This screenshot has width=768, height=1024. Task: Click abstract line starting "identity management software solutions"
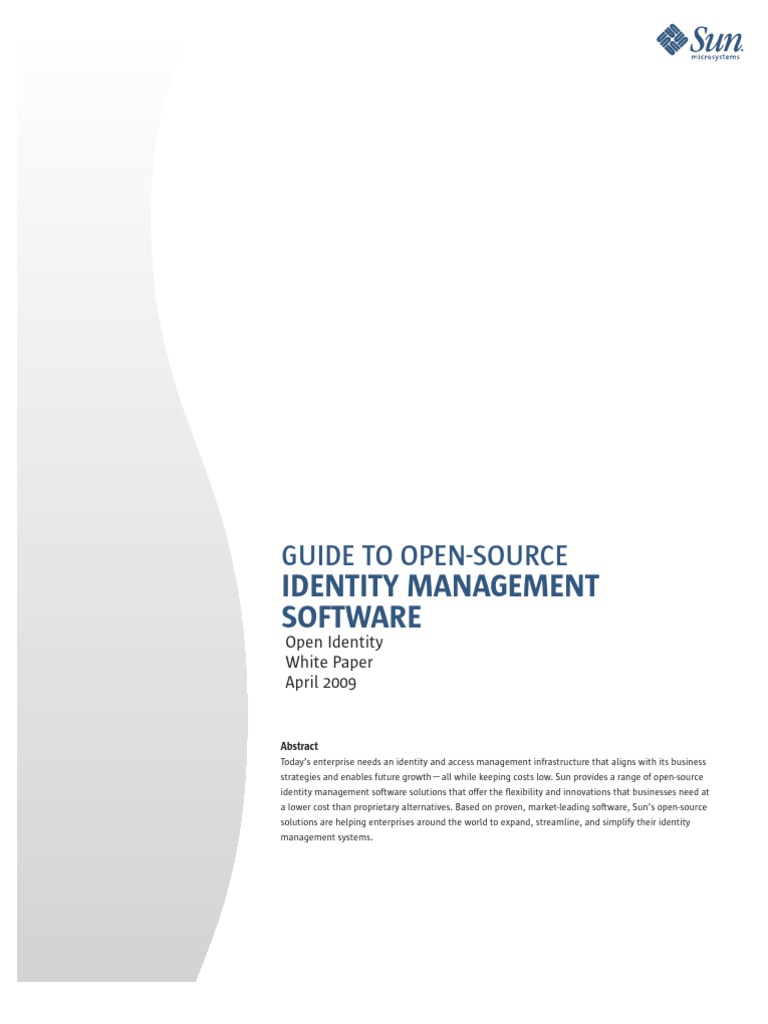[494, 792]
